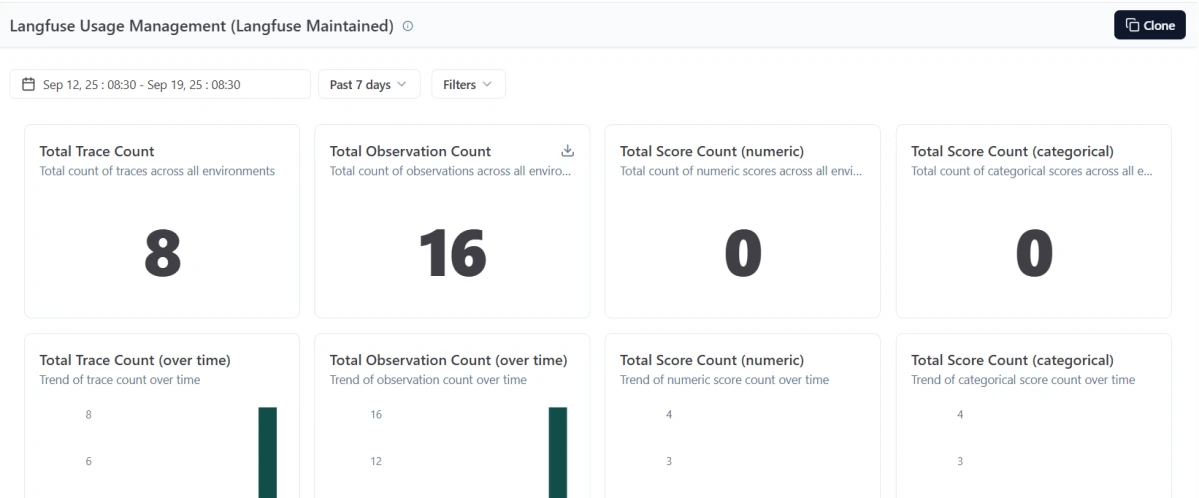Click the trace count value 8
This screenshot has width=1199, height=498.
162,254
